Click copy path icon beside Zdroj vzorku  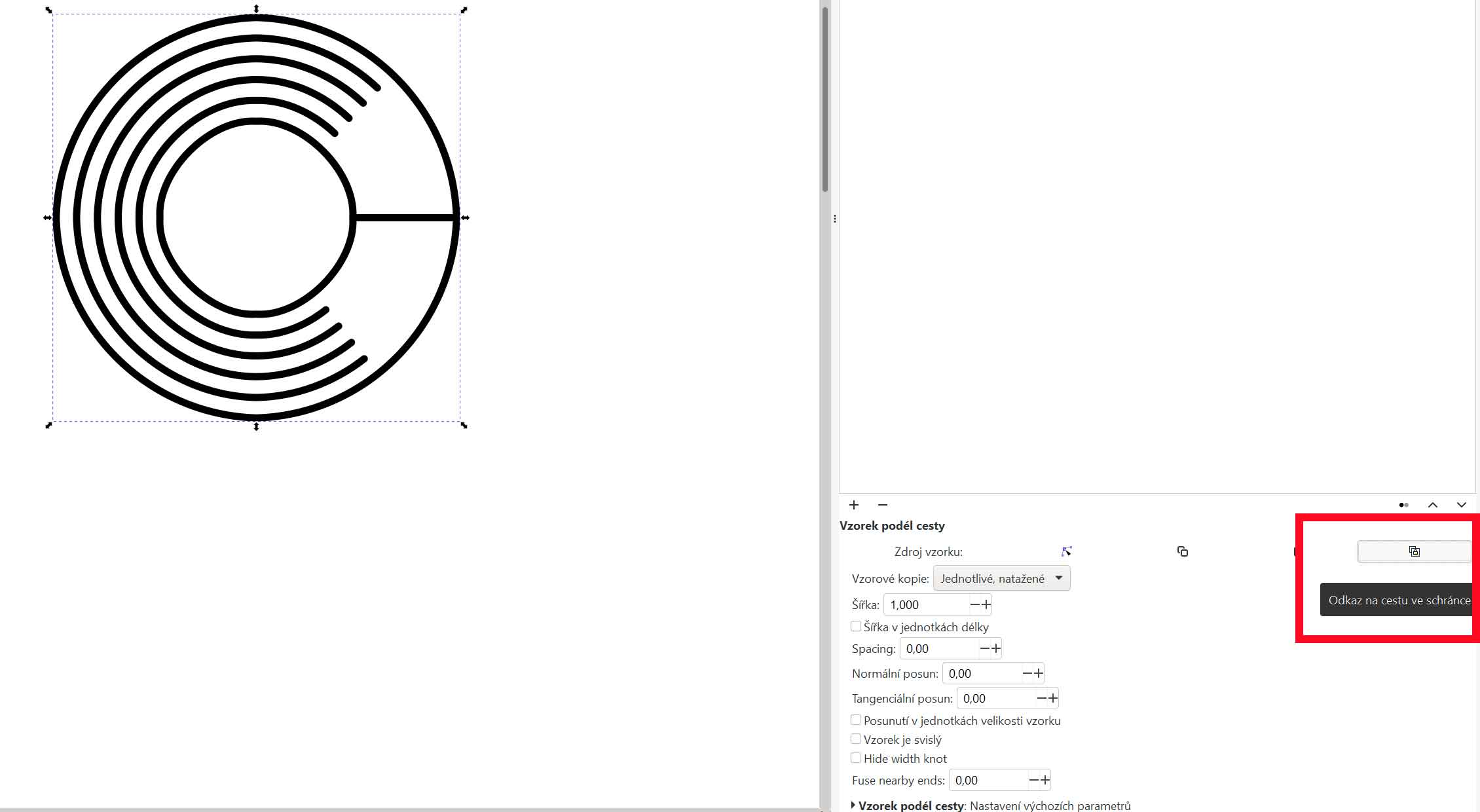click(x=1183, y=551)
